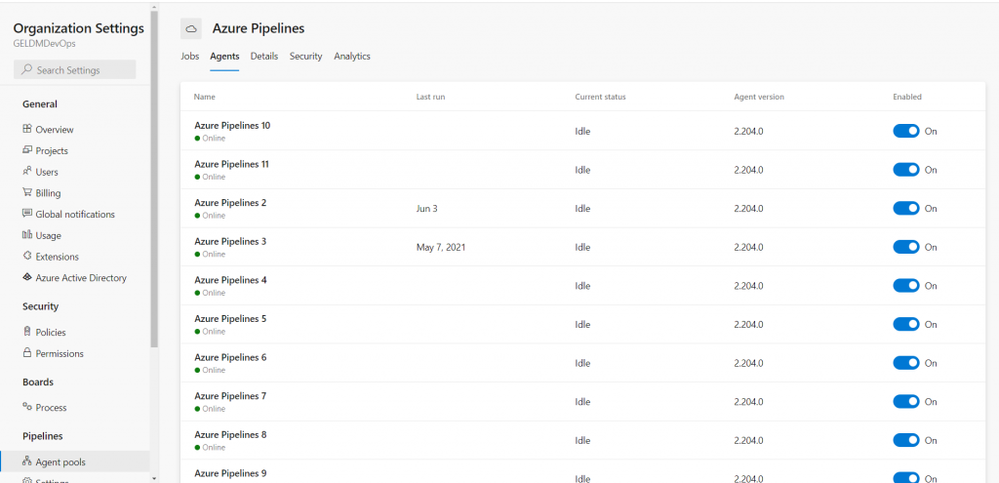
Task: Click the Global notifications icon
Action: point(27,214)
